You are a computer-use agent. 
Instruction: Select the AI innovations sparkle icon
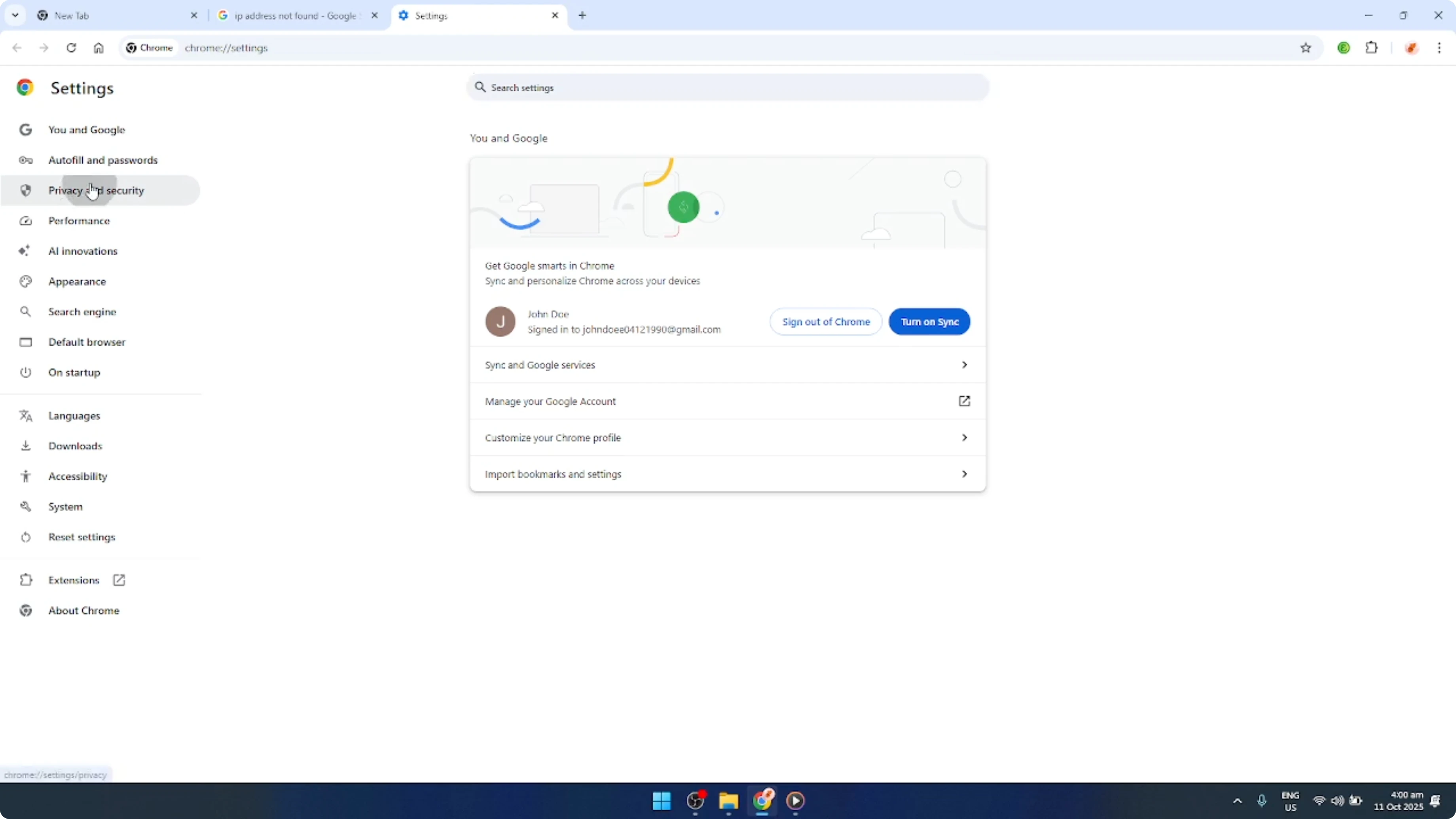coord(25,251)
